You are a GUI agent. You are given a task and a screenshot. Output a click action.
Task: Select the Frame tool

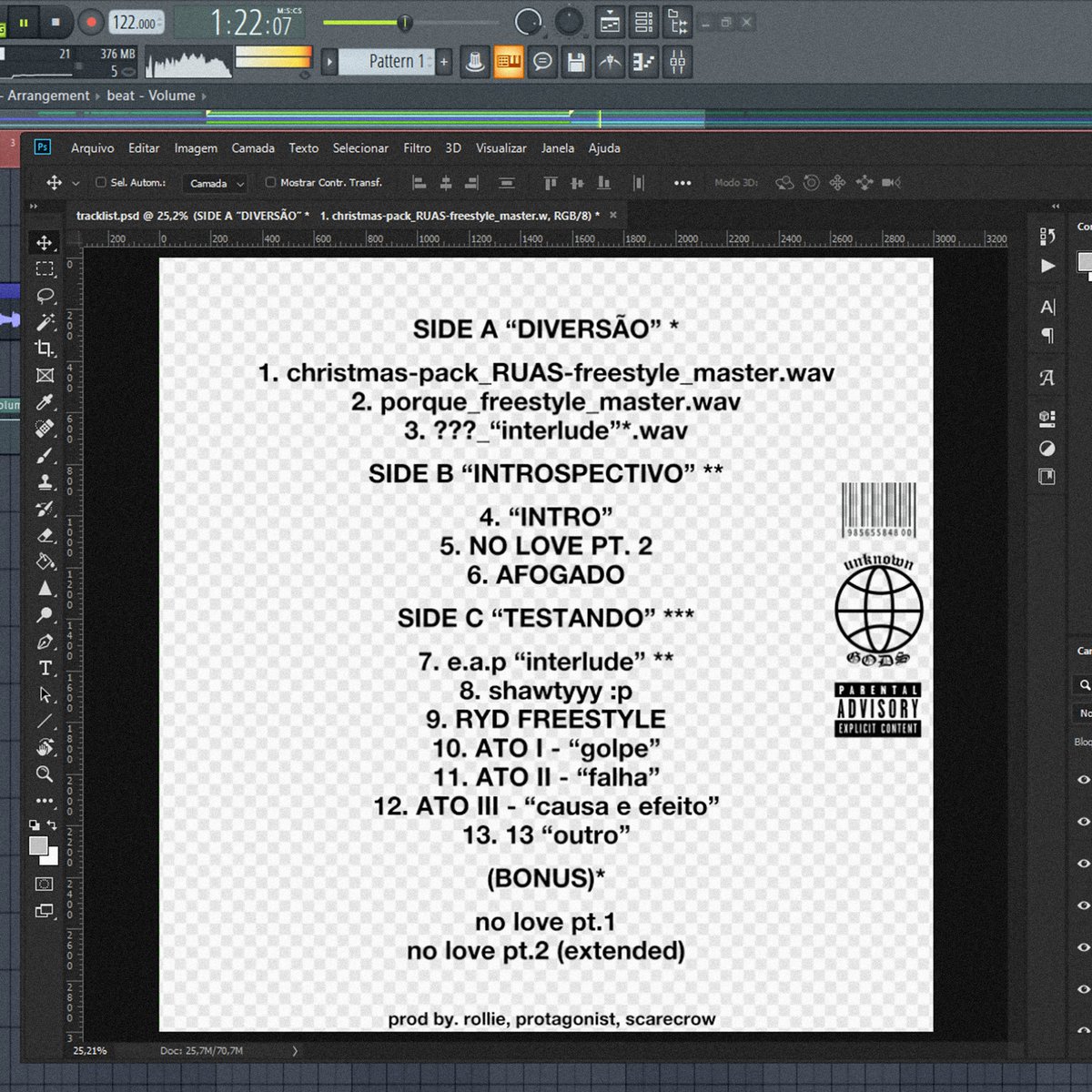(44, 375)
